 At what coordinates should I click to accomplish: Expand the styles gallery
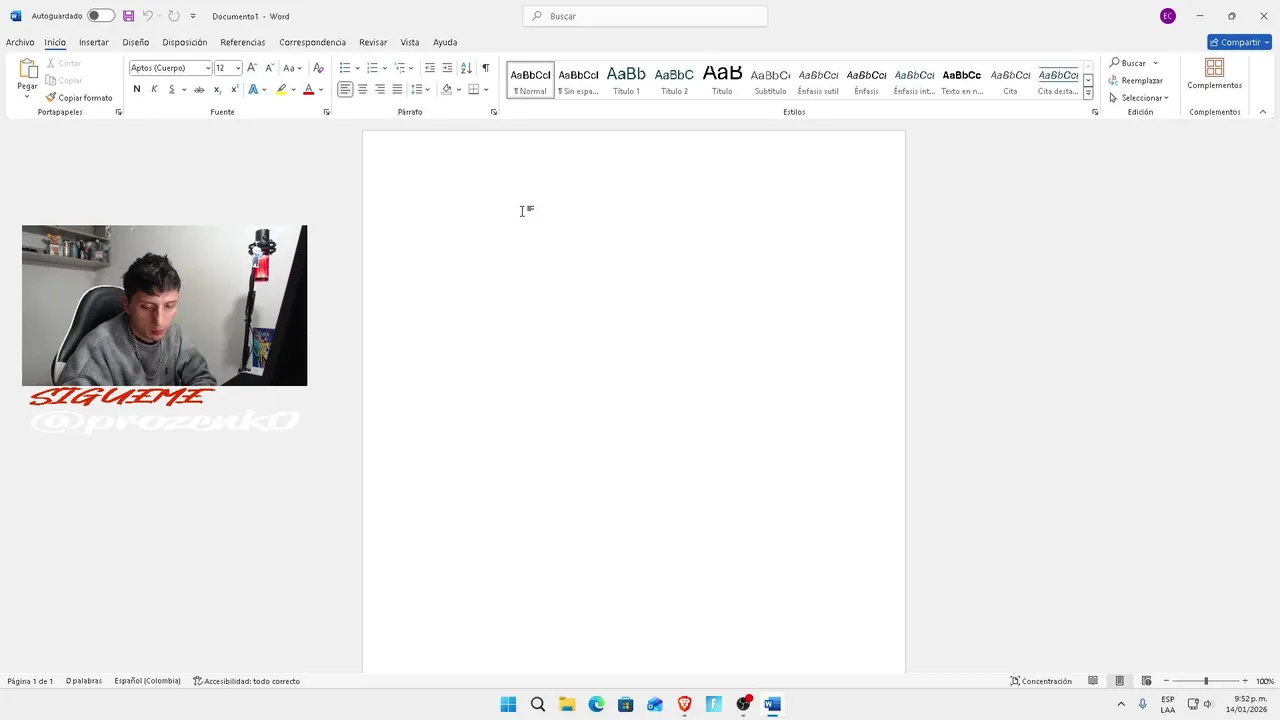tap(1088, 94)
